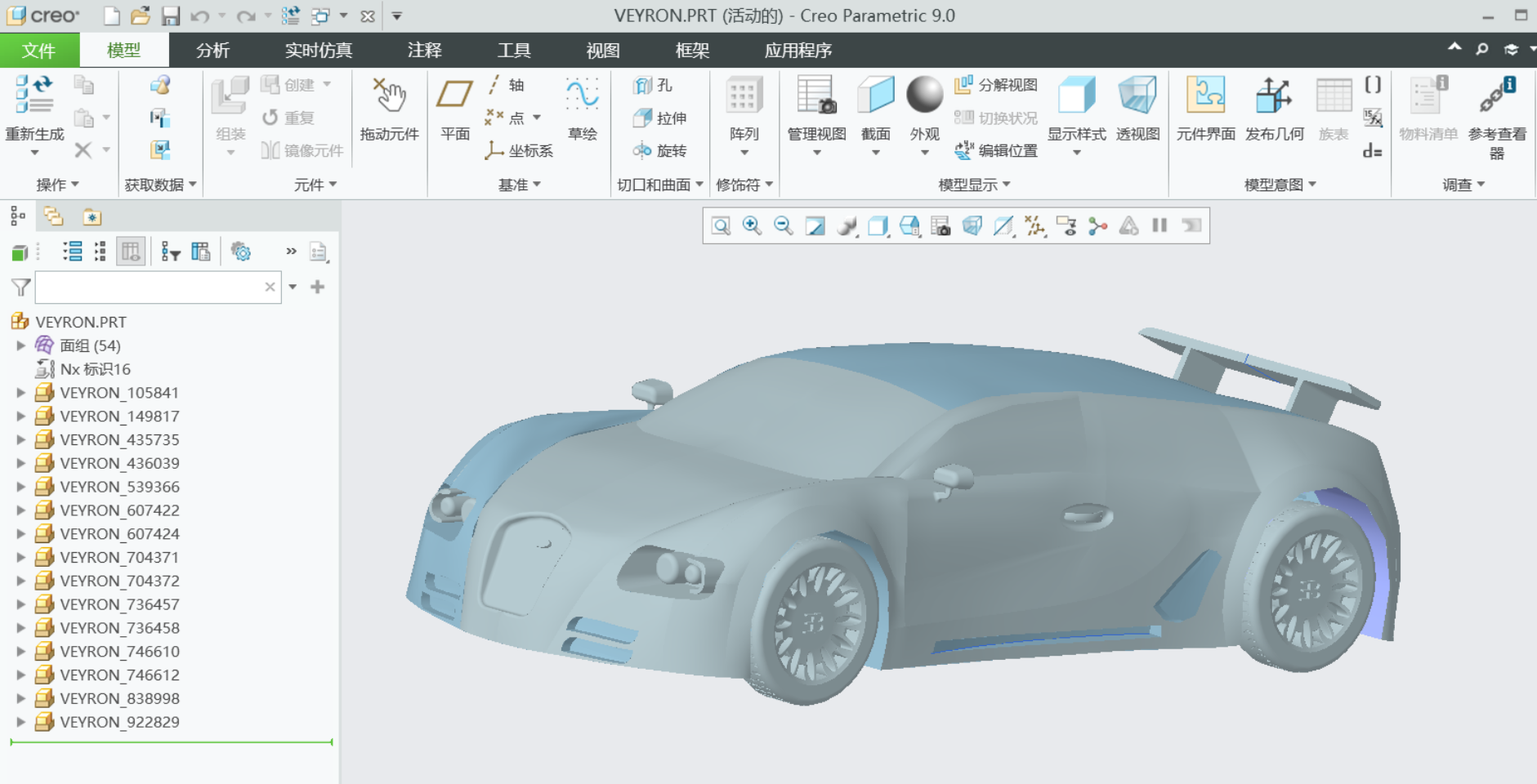Start a Sketch (草绘)
This screenshot has height=784, width=1537.
point(583,109)
